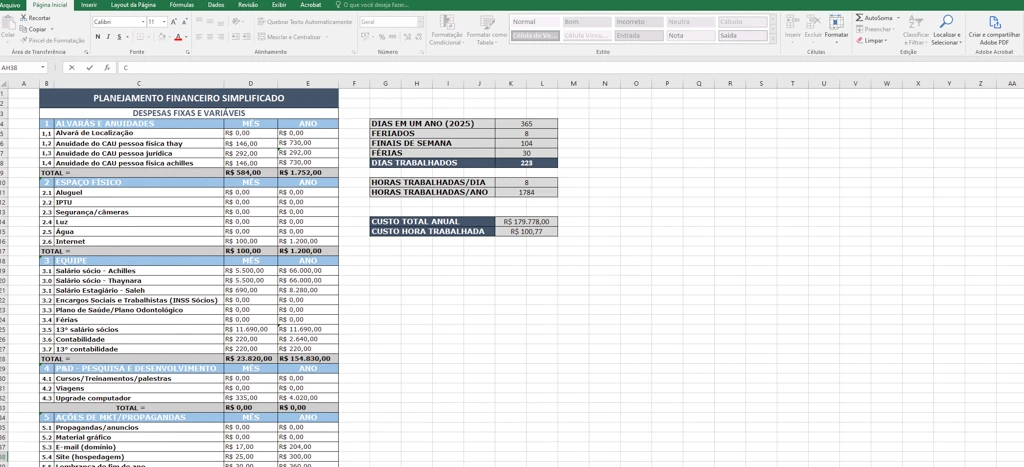Screen dimensions: 1024x467
Task: Open the Name Box dropdown arrow
Action: pyautogui.click(x=43, y=68)
